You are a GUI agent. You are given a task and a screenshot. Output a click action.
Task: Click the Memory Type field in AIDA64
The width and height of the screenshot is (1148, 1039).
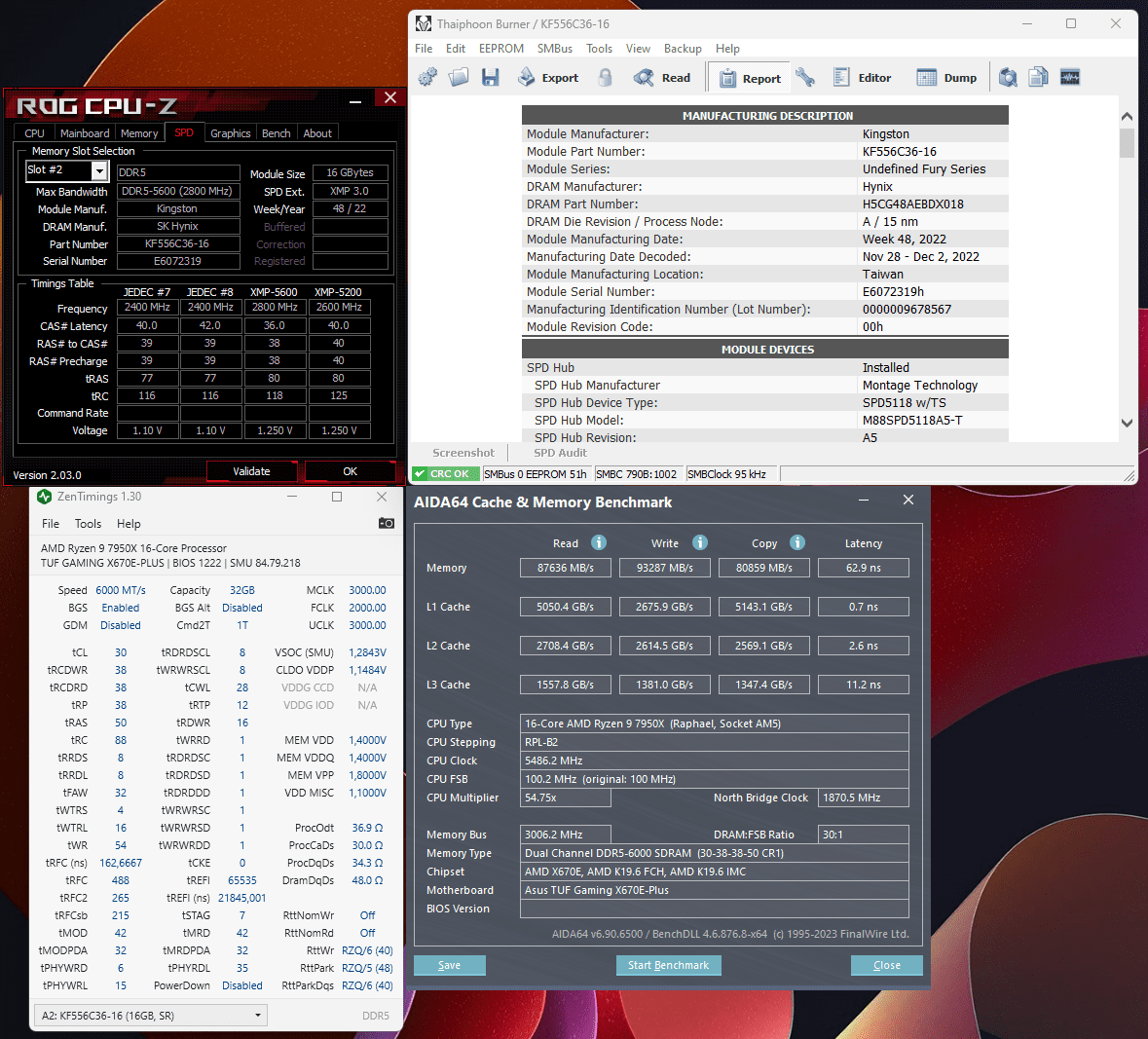click(x=715, y=853)
